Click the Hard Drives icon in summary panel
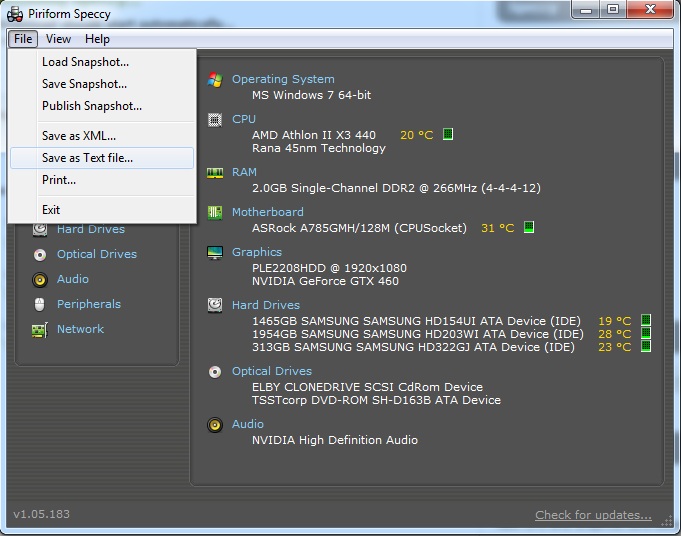The height and width of the screenshot is (536, 681). [x=215, y=305]
